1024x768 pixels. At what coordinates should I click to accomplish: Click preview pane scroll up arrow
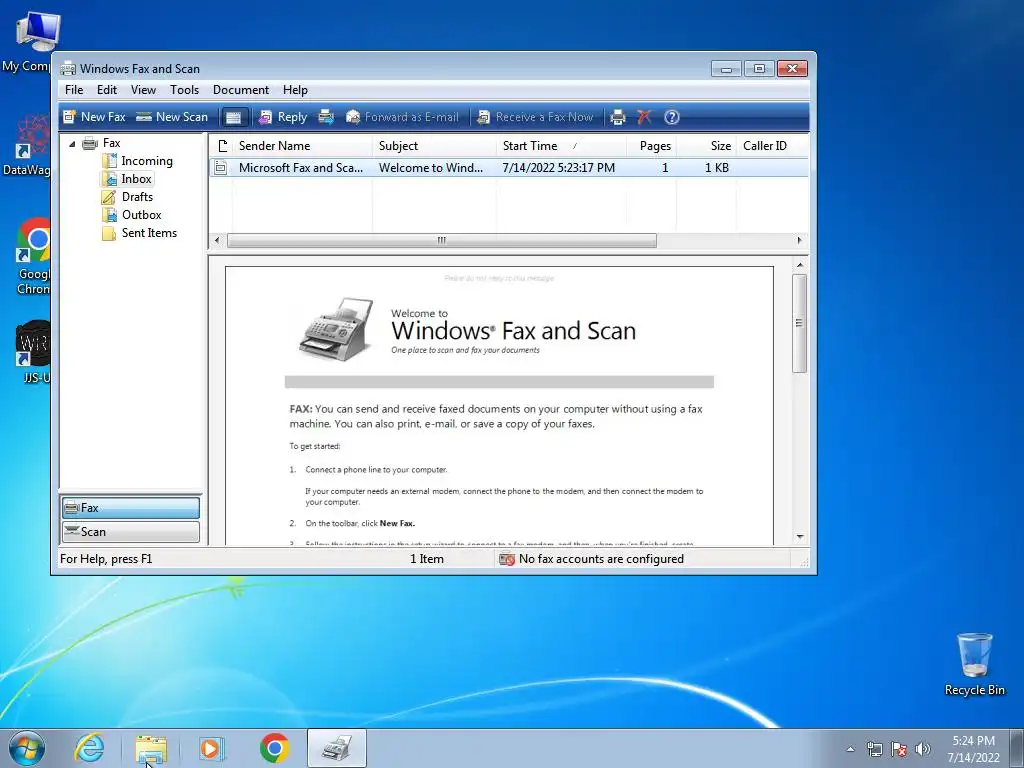[800, 264]
